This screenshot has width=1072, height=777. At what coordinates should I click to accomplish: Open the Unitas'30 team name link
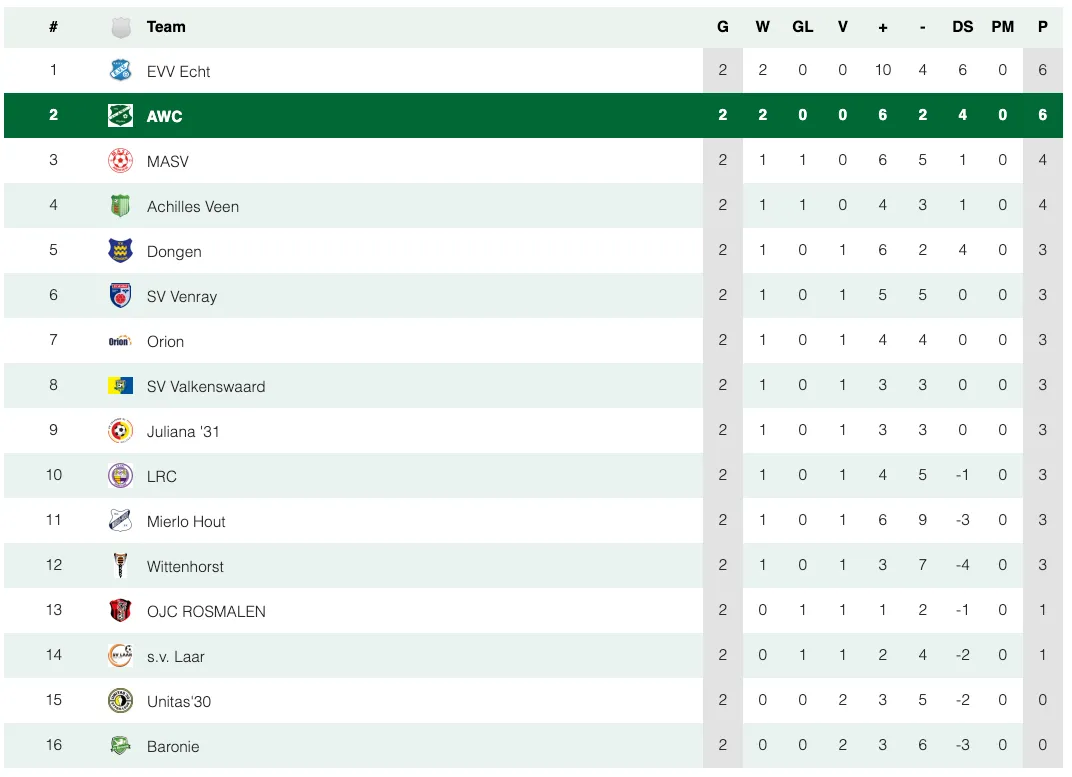[179, 702]
